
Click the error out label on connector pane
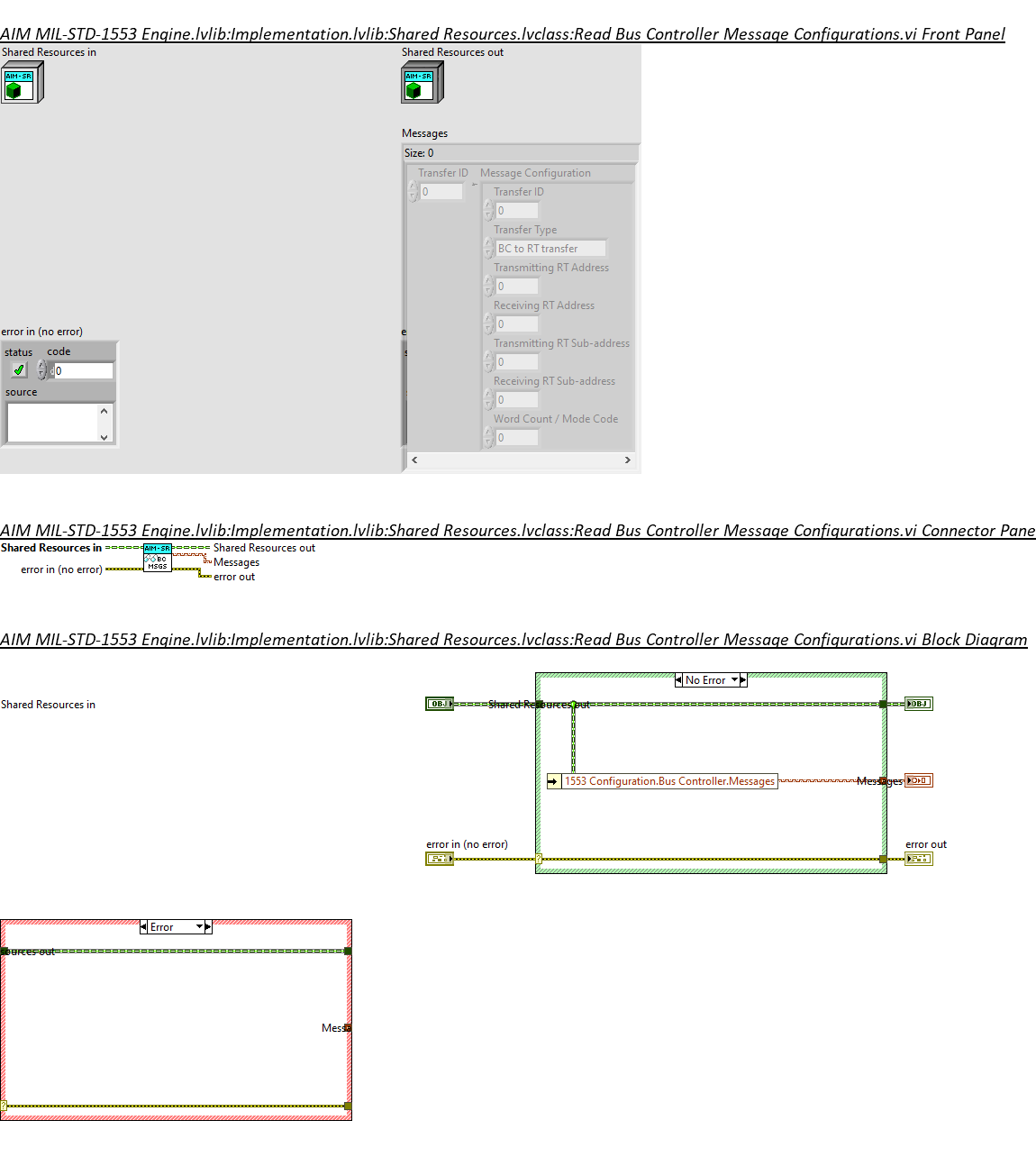[x=234, y=577]
